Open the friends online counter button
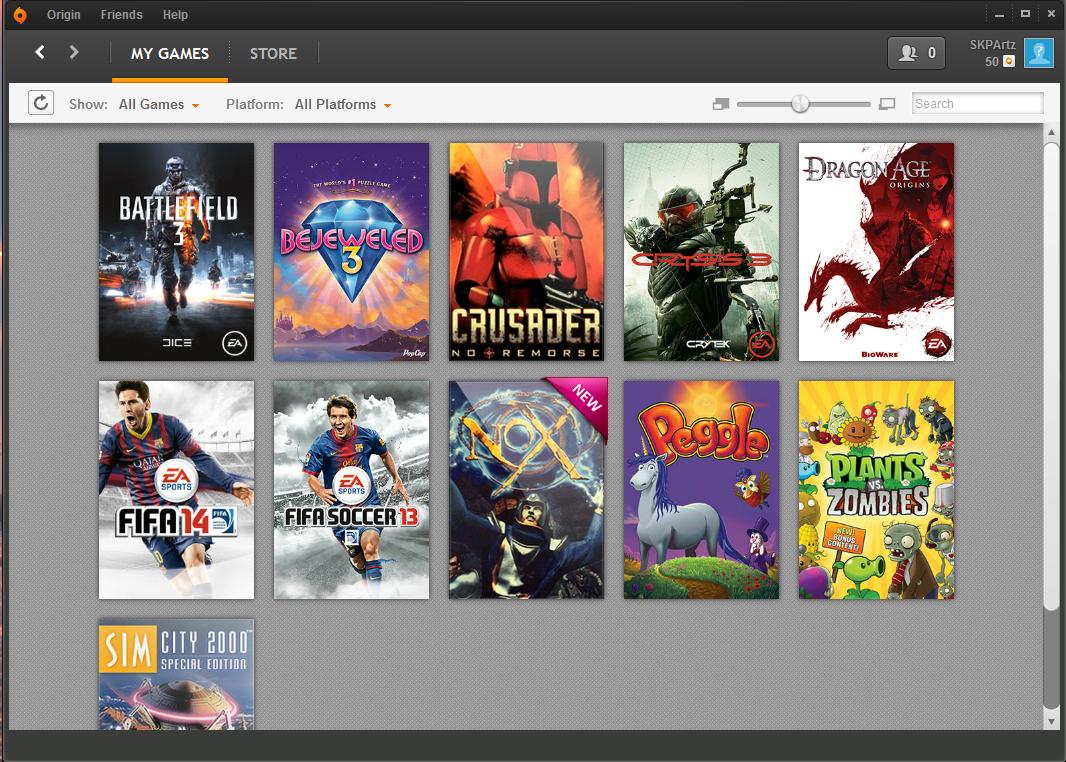The height and width of the screenshot is (762, 1066). click(x=916, y=53)
